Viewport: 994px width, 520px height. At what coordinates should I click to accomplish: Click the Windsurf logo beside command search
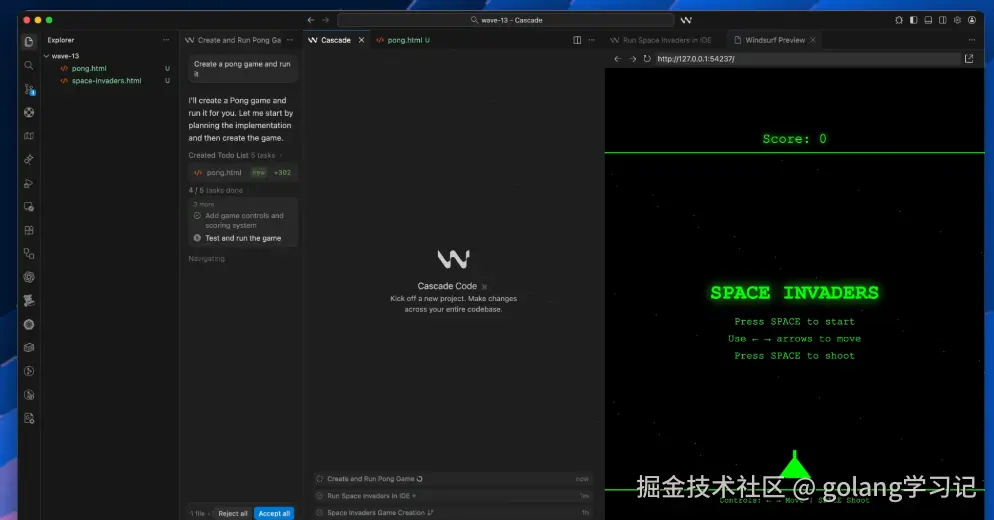click(x=686, y=20)
